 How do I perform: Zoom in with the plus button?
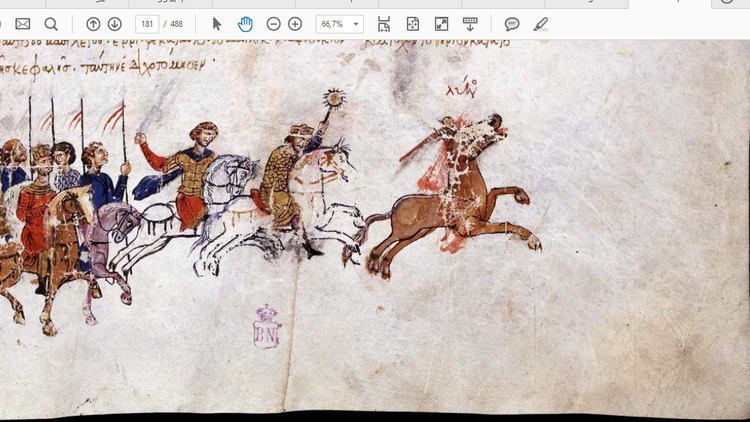coord(295,24)
